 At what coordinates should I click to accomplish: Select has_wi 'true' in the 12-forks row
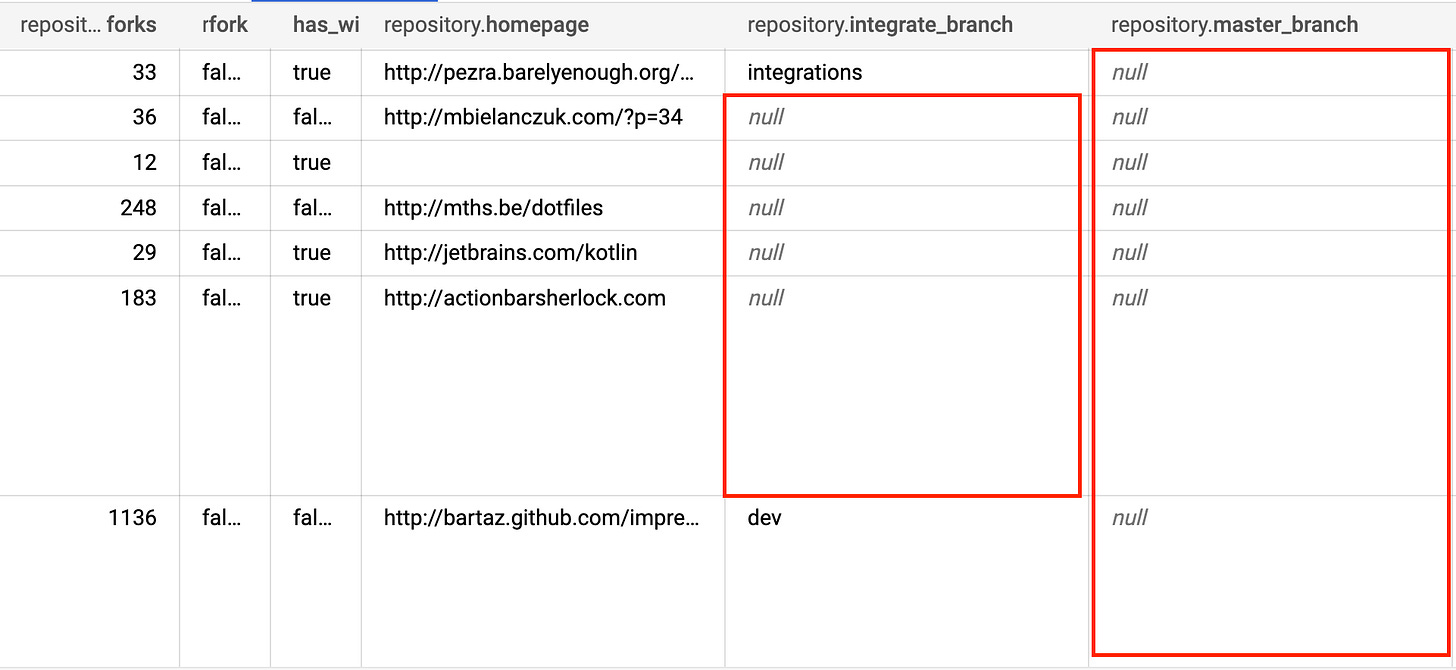tap(312, 162)
